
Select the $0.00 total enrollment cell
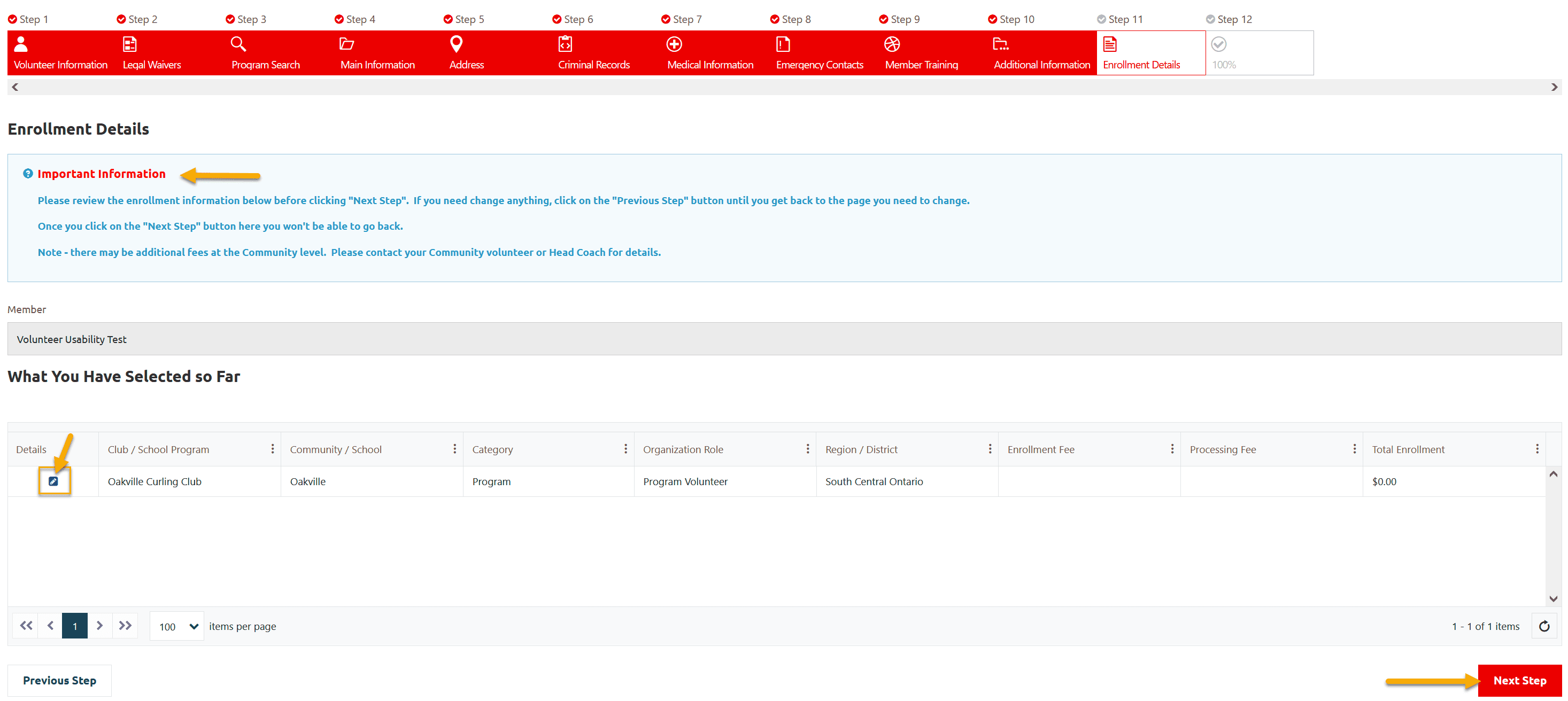pyautogui.click(x=1454, y=481)
